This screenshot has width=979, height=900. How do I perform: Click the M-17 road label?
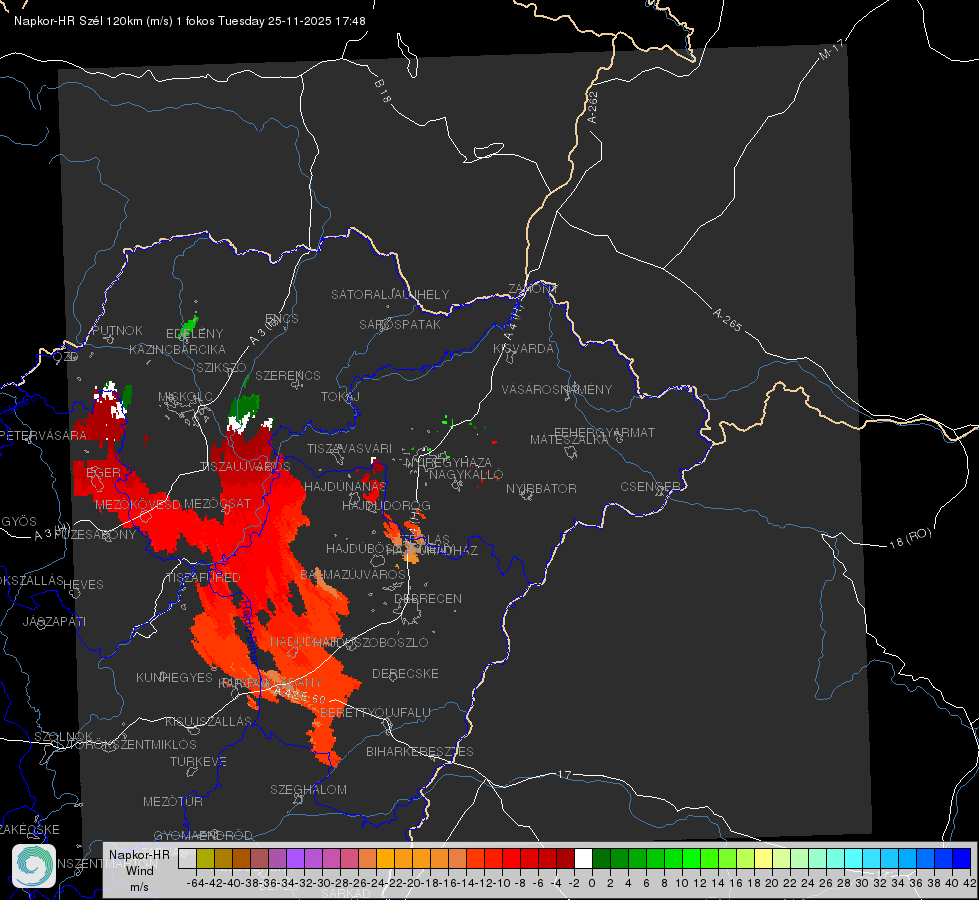pyautogui.click(x=831, y=50)
